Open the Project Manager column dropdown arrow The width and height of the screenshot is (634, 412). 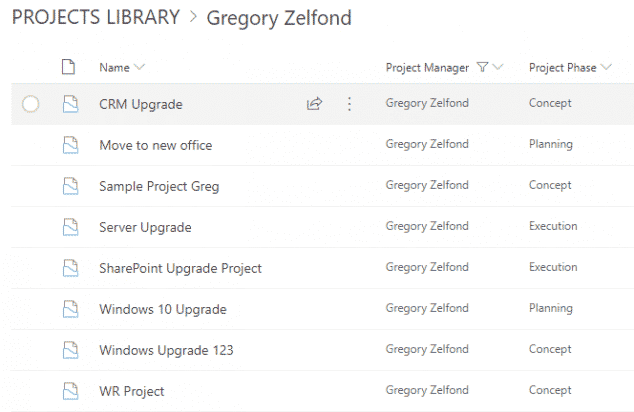(498, 67)
